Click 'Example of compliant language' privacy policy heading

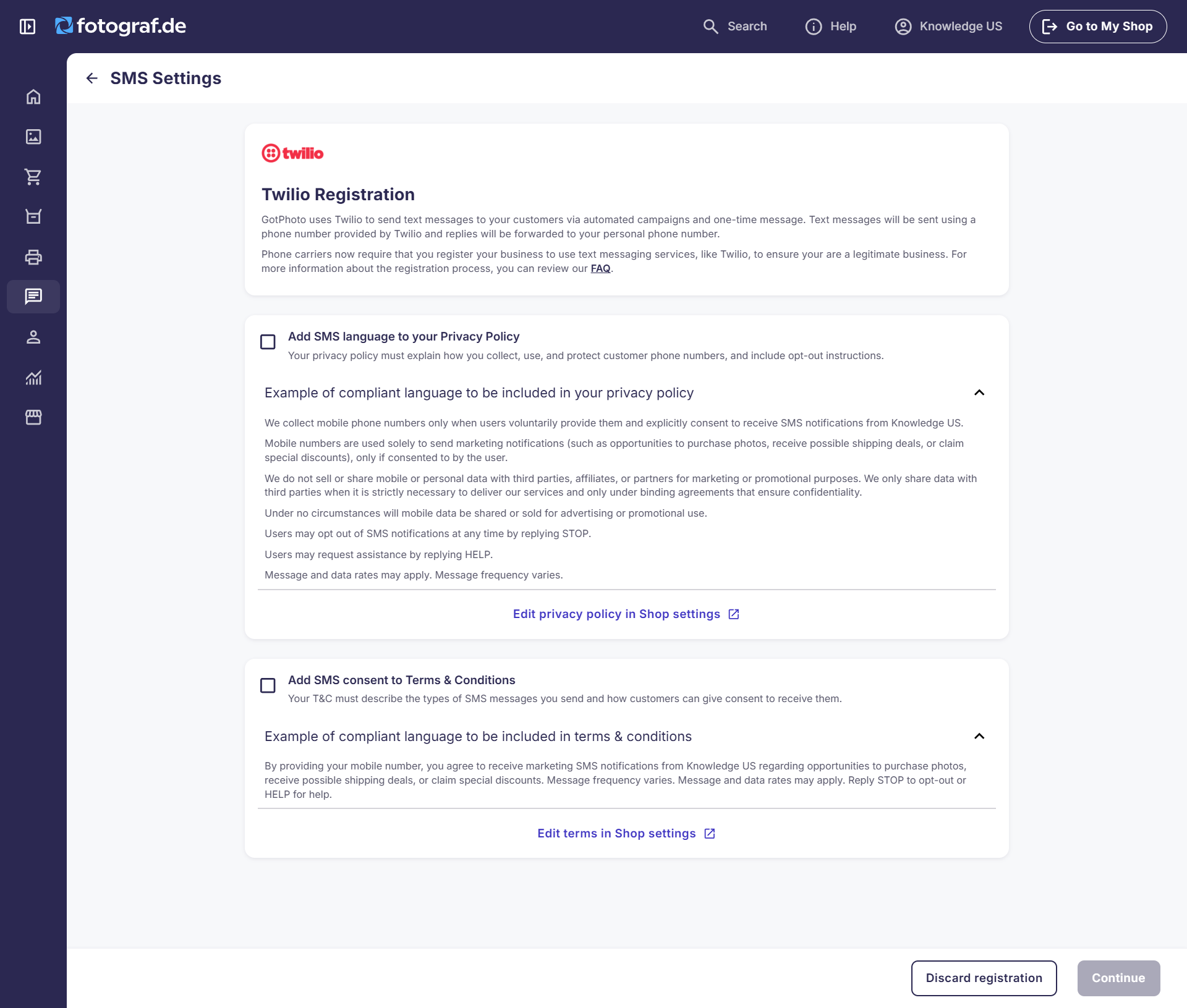click(479, 393)
